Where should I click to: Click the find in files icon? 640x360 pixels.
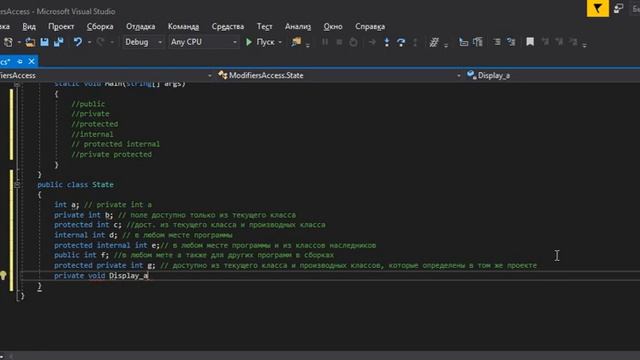tap(296, 42)
